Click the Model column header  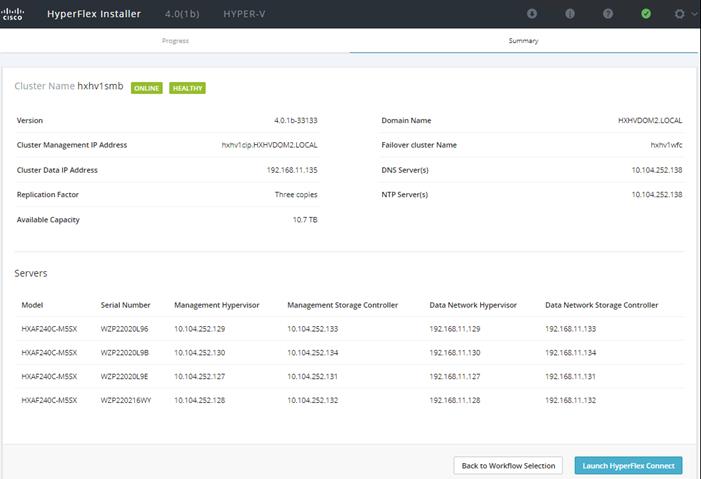pyautogui.click(x=32, y=305)
